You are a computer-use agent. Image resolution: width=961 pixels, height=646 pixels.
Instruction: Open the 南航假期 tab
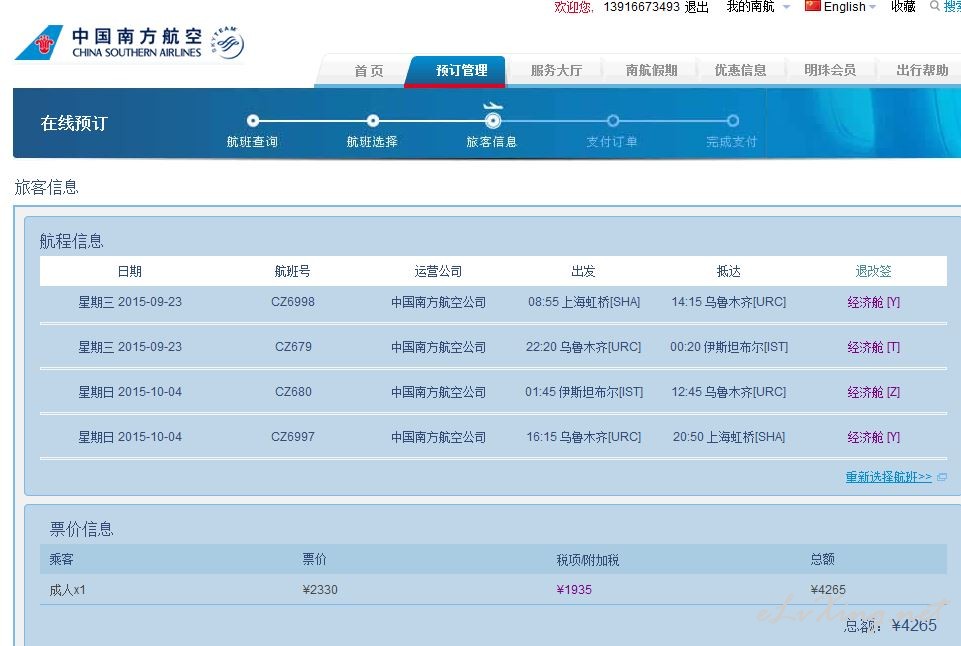[651, 70]
